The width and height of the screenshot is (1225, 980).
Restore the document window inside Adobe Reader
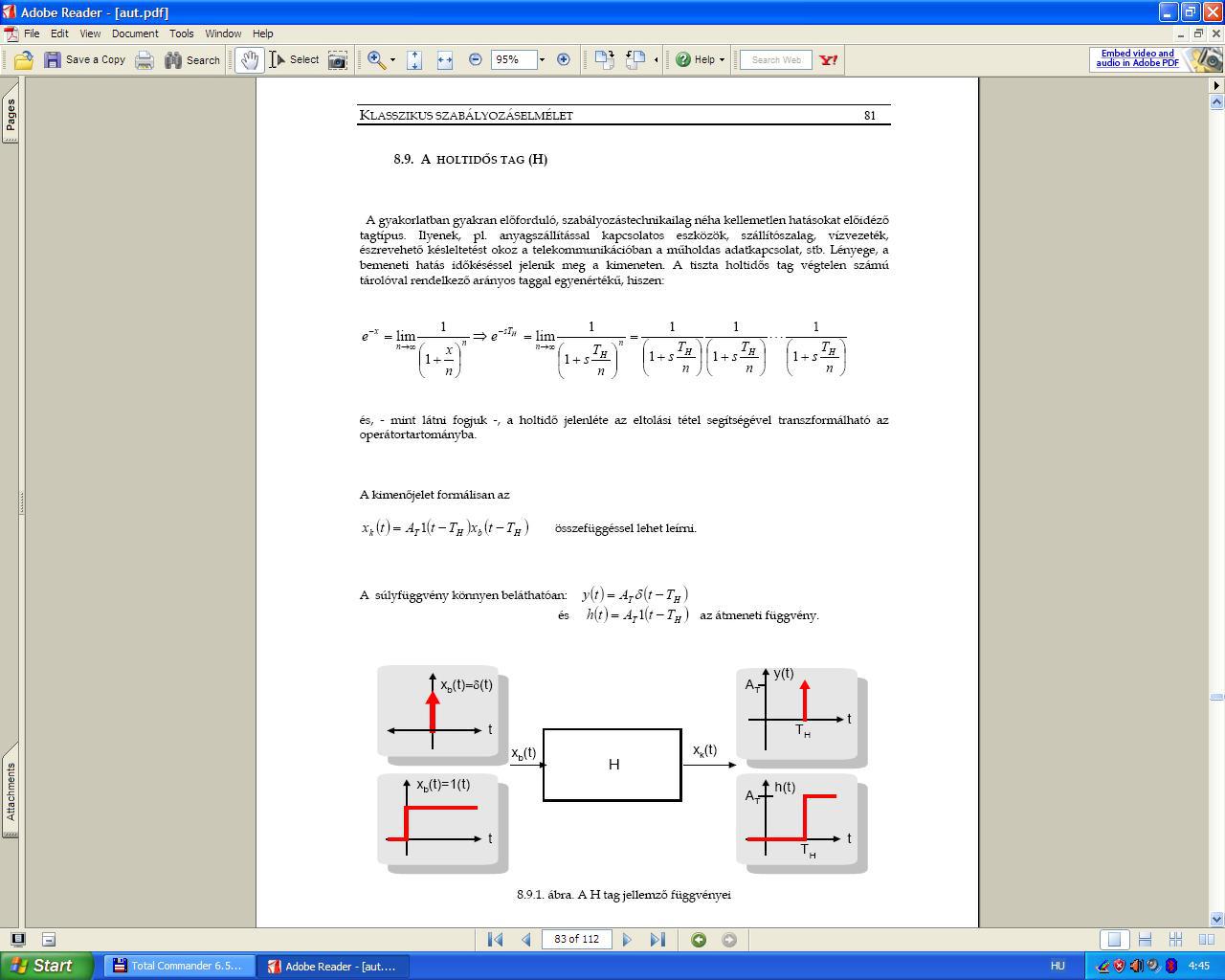(1197, 33)
